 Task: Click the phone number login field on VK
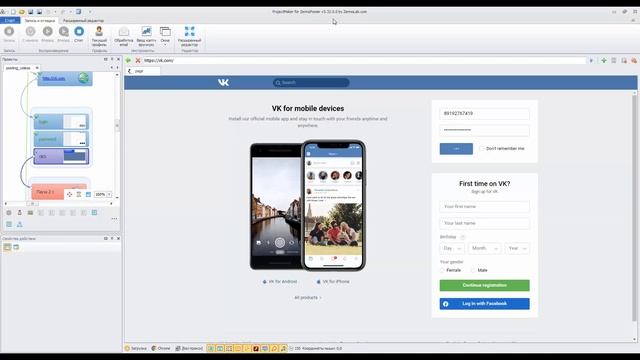(484, 113)
